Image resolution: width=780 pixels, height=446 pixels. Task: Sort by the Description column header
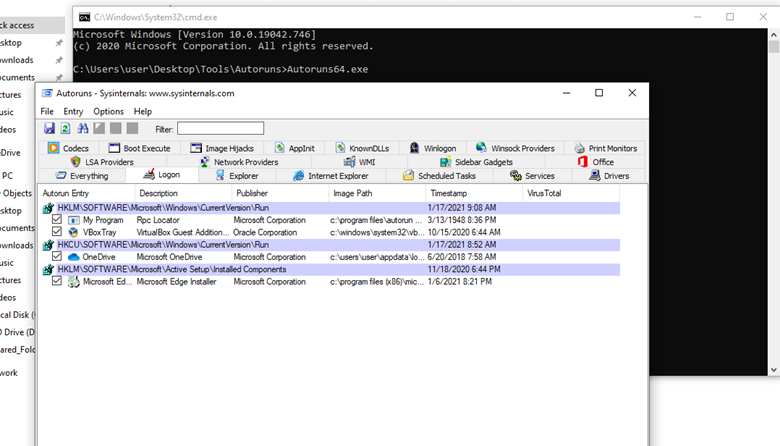coord(183,193)
